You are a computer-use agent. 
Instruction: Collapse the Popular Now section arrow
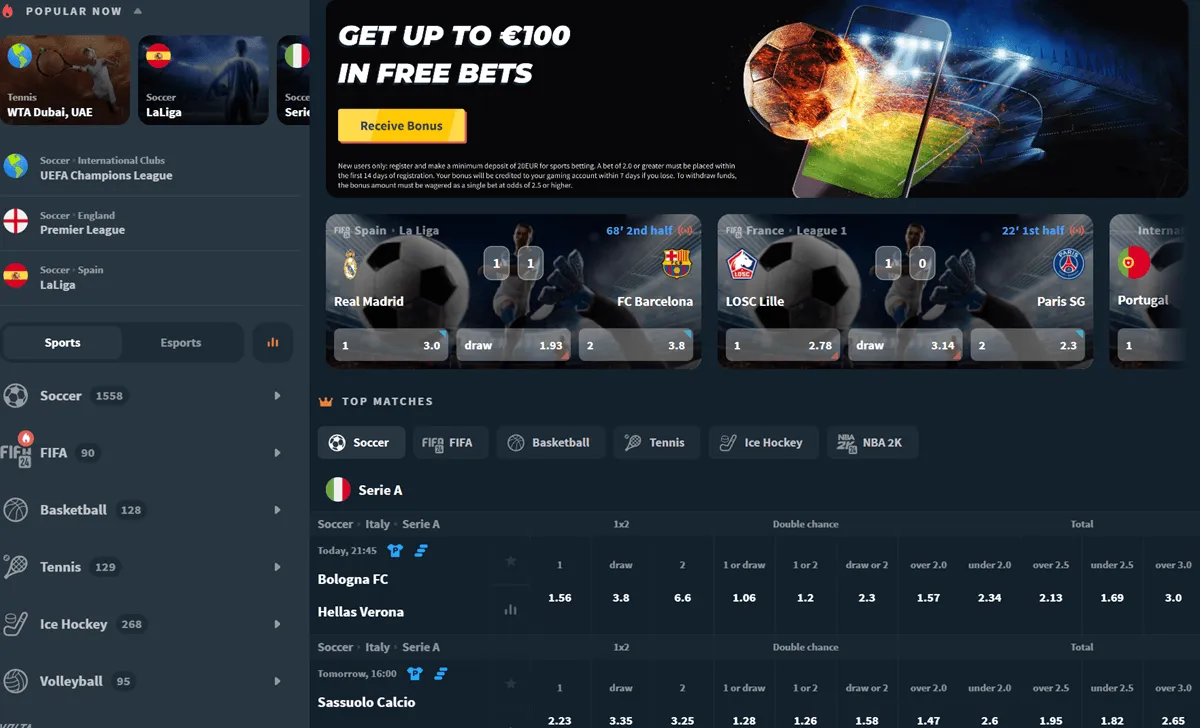pos(137,11)
